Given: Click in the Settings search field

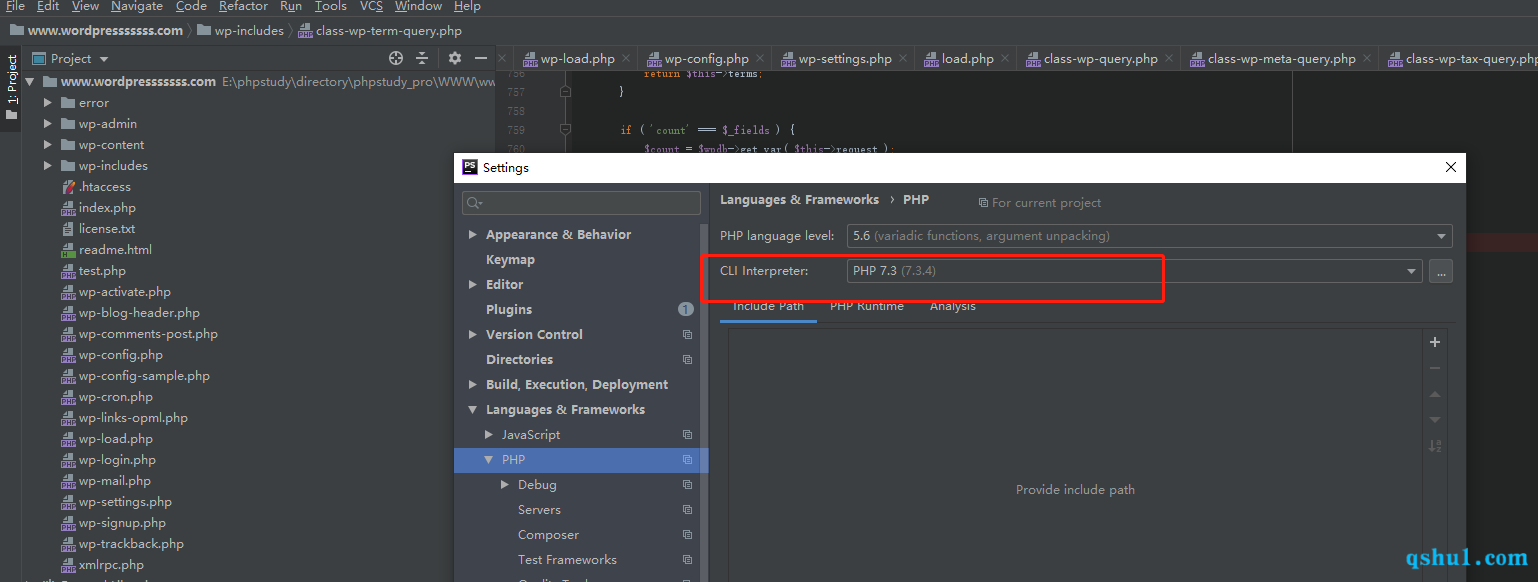Looking at the screenshot, I should point(581,203).
